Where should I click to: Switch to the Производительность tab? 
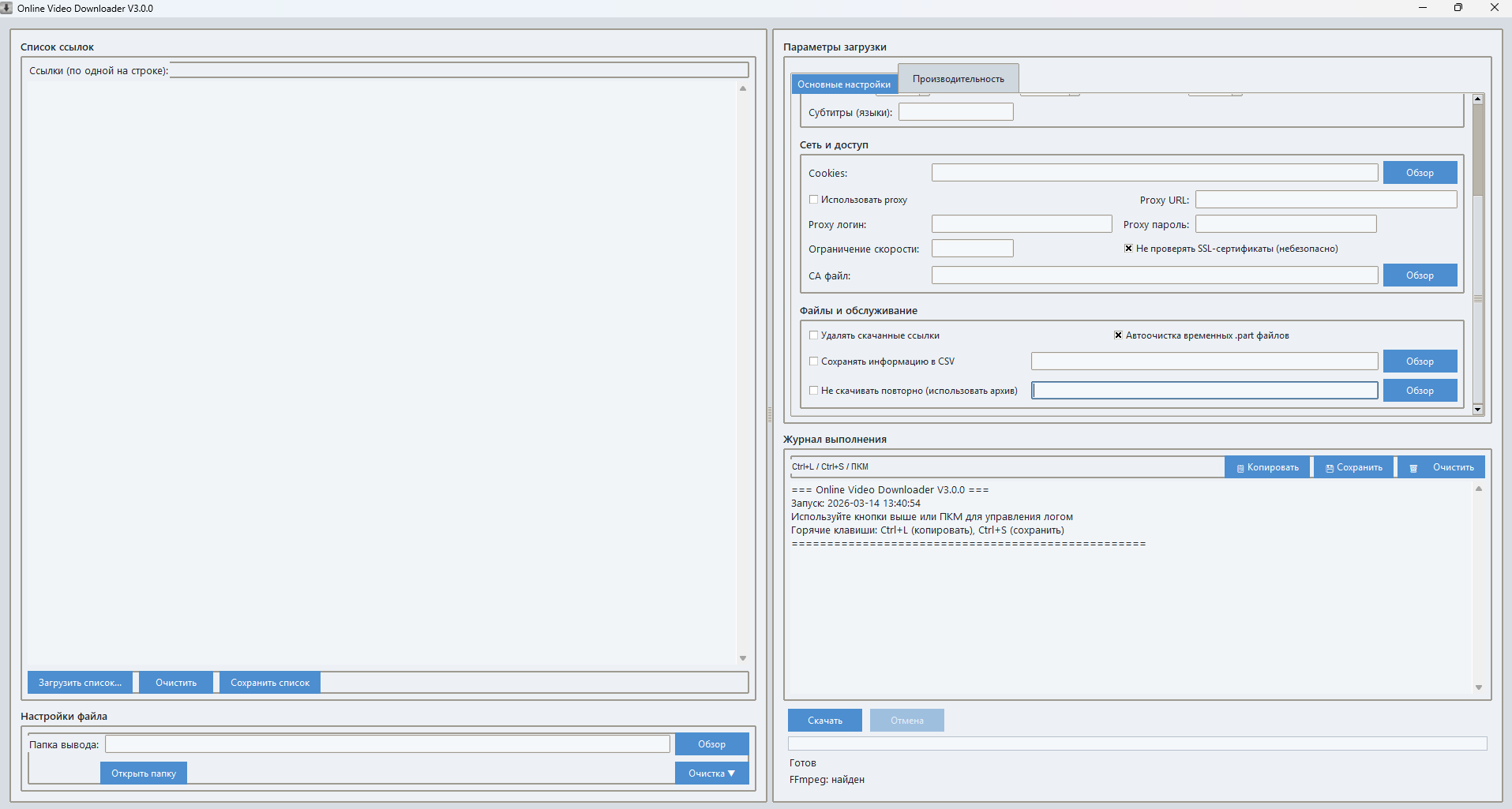[x=958, y=79]
